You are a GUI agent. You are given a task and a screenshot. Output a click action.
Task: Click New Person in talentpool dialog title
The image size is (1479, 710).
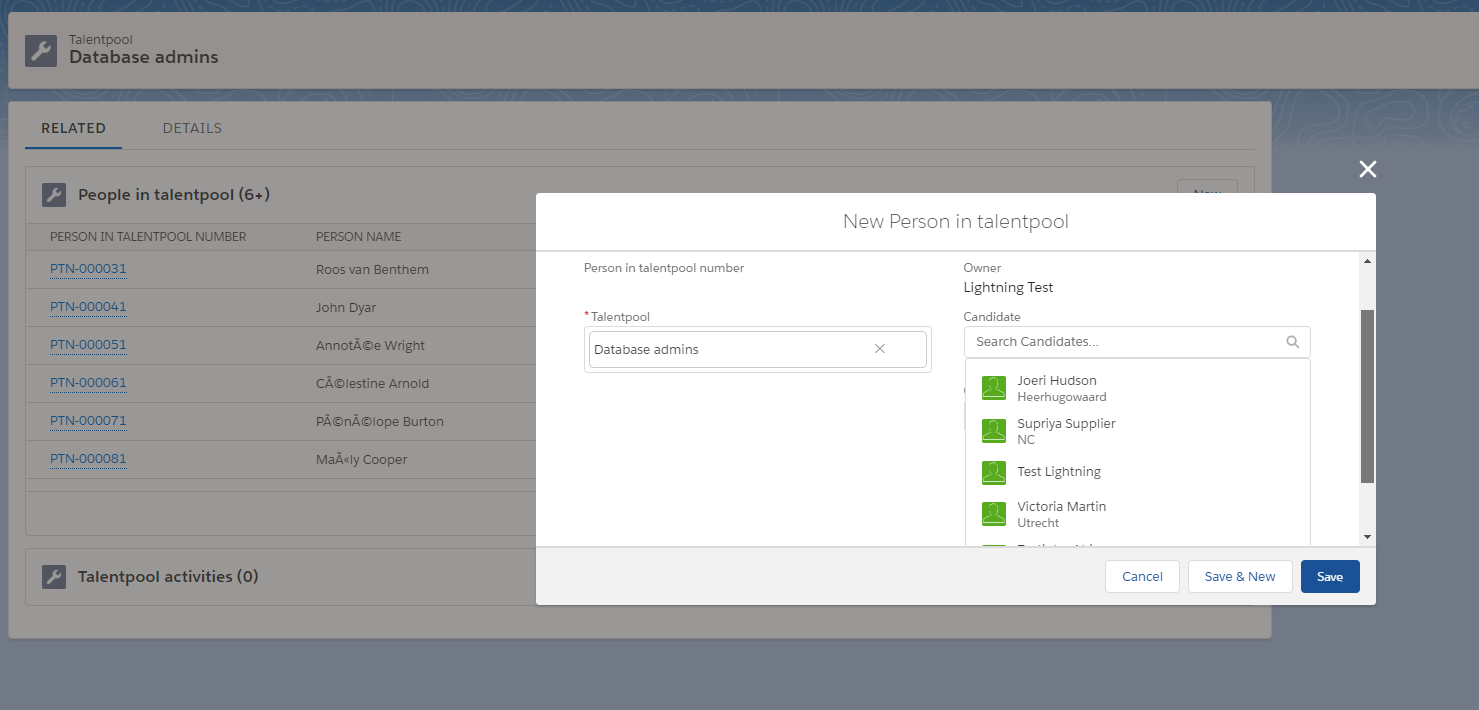pos(956,222)
